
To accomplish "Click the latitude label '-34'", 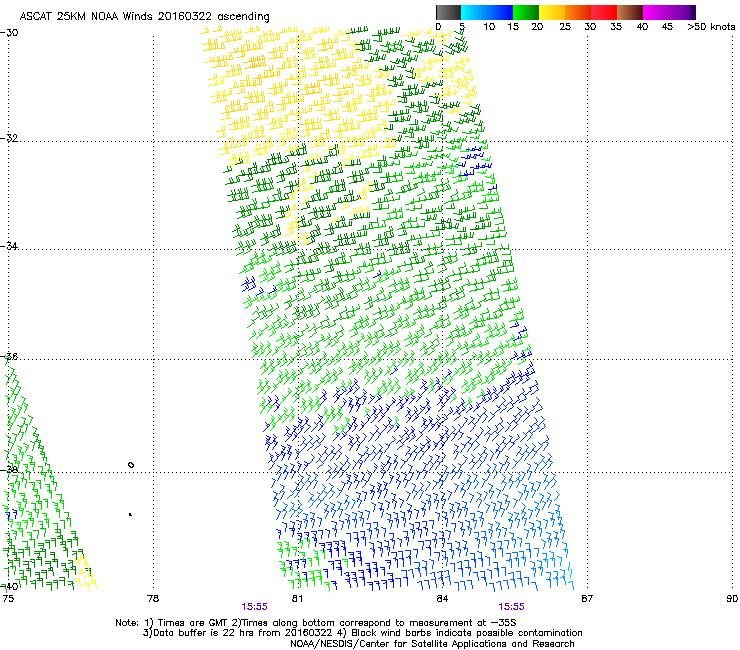I will tap(9, 246).
